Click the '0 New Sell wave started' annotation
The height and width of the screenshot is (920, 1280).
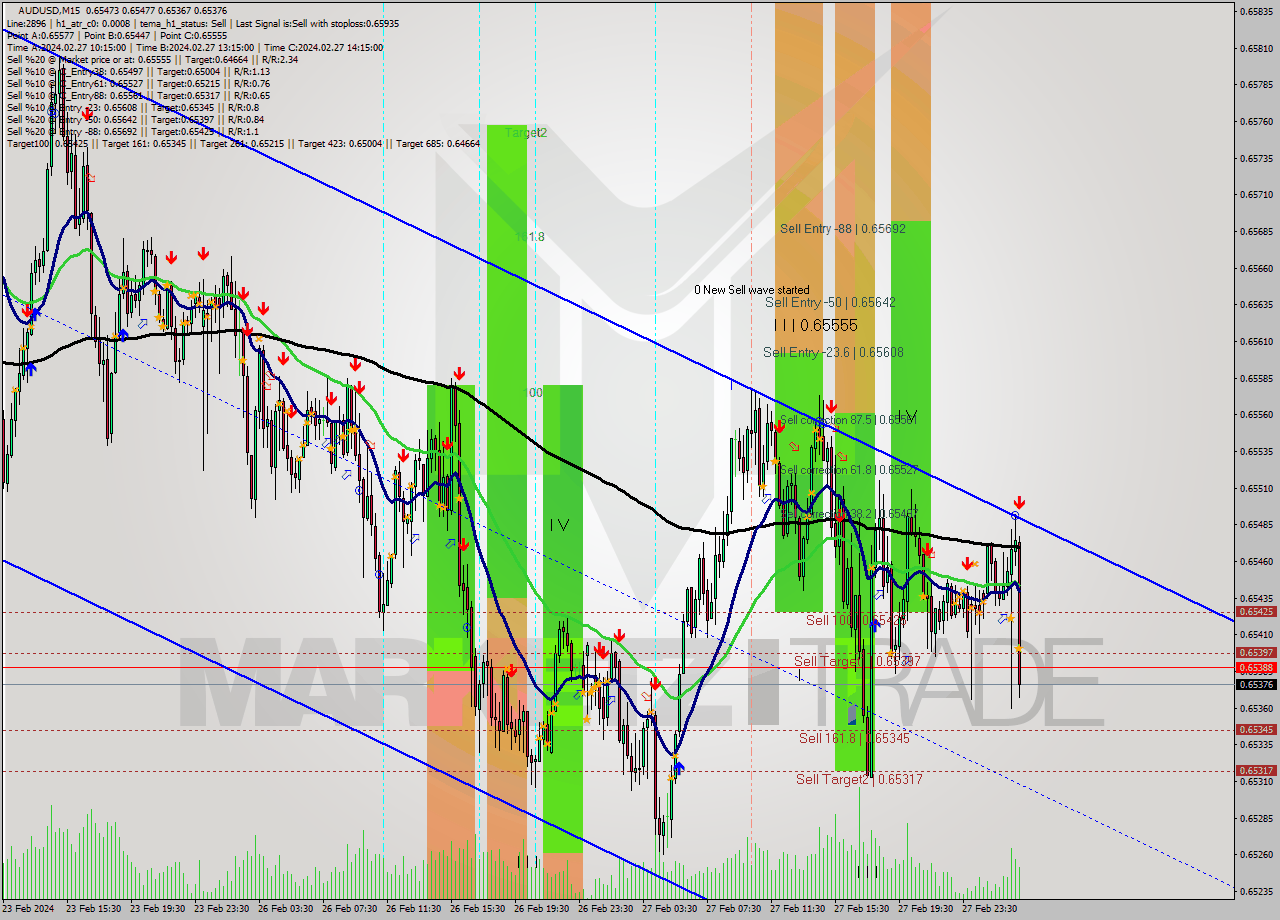[x=752, y=290]
